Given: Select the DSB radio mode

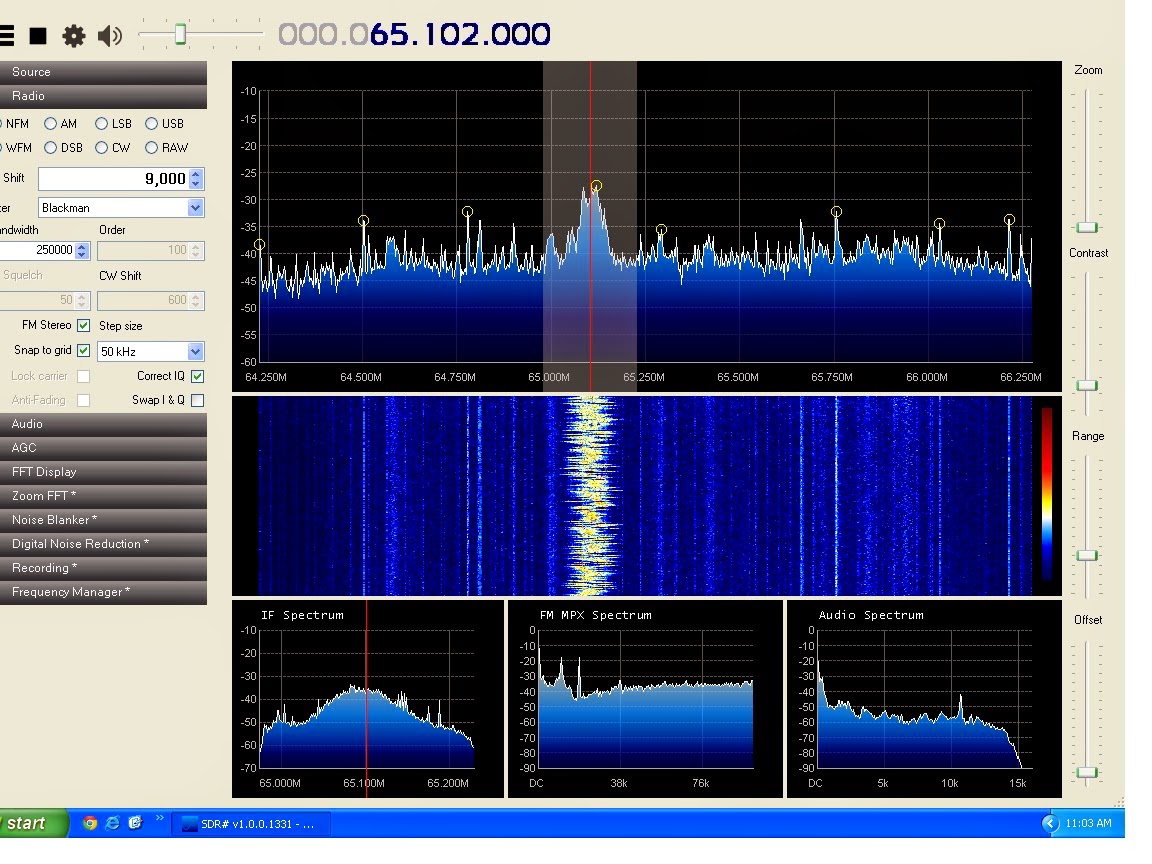Looking at the screenshot, I should point(51,148).
